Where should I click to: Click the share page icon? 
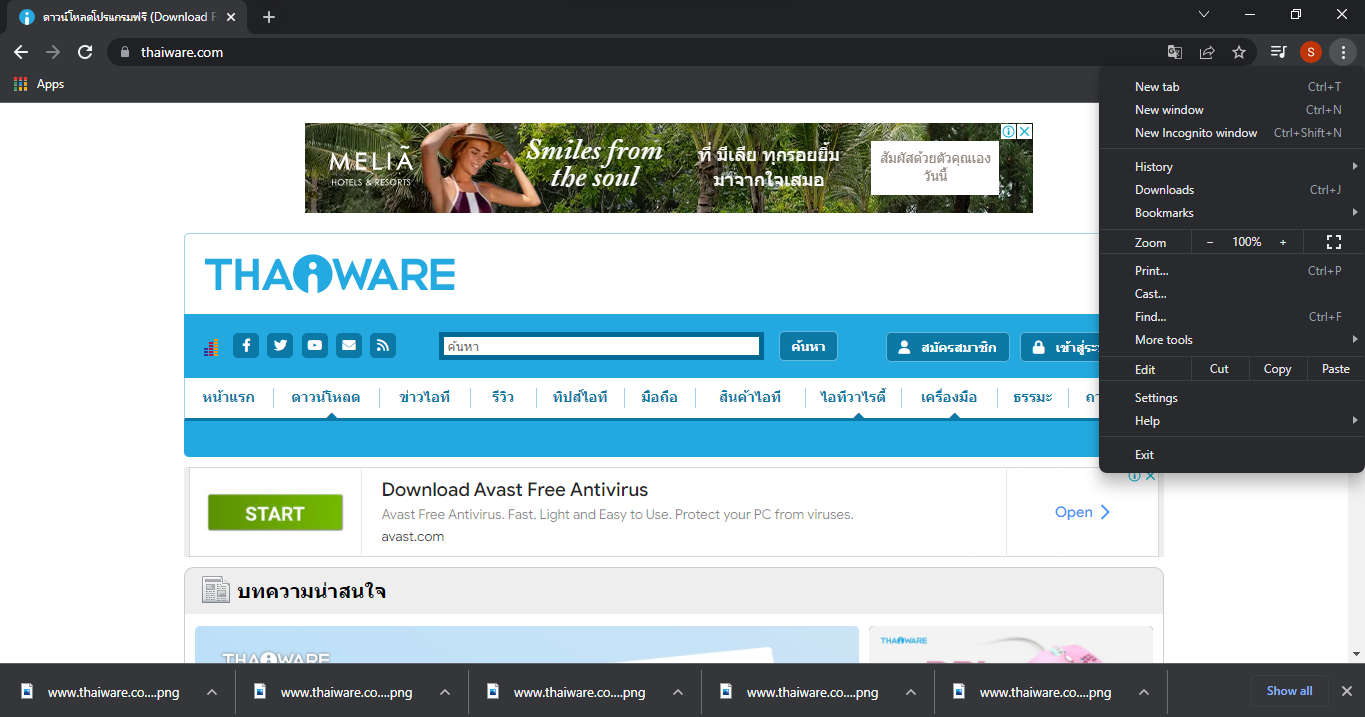pos(1207,52)
